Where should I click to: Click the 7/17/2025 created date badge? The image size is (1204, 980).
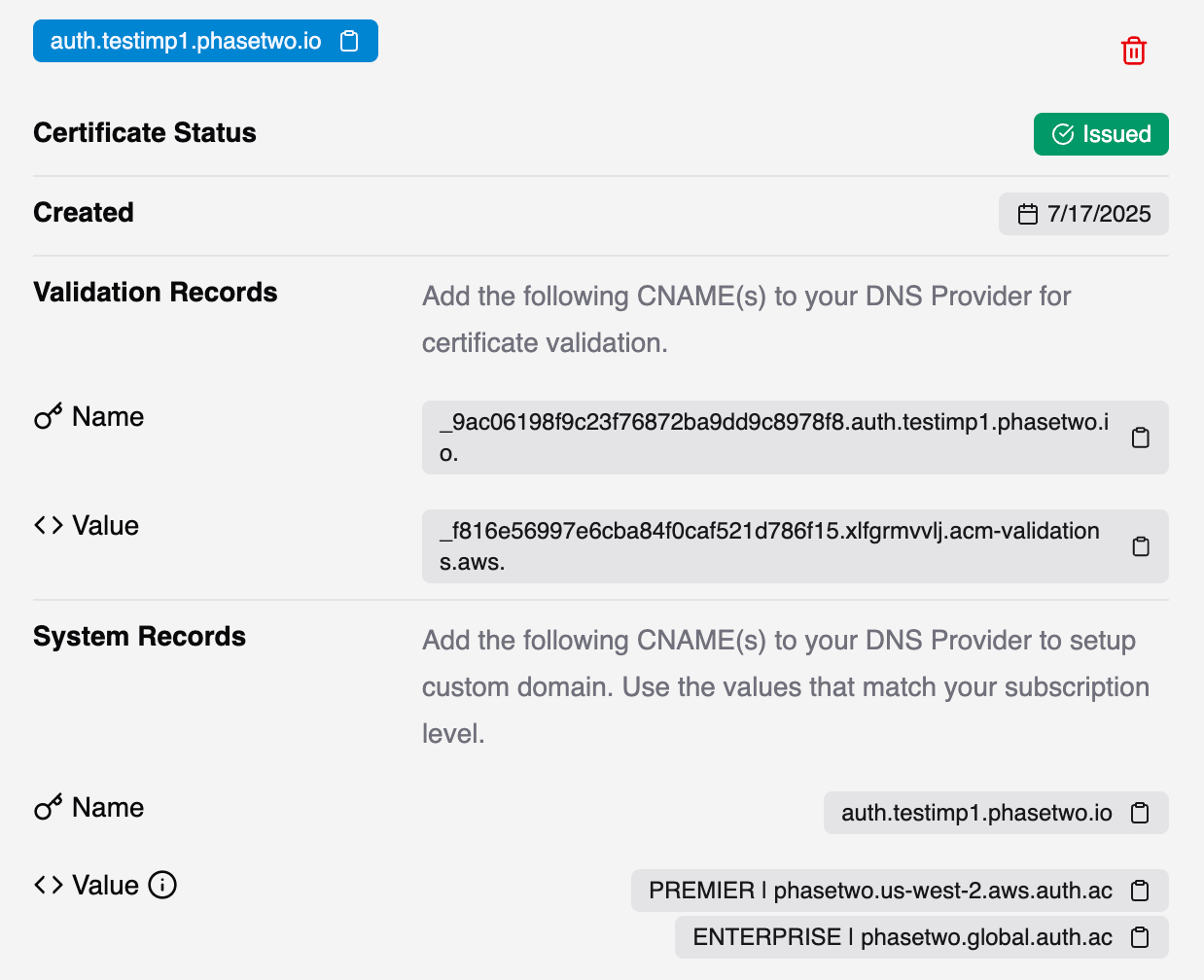pyautogui.click(x=1083, y=214)
